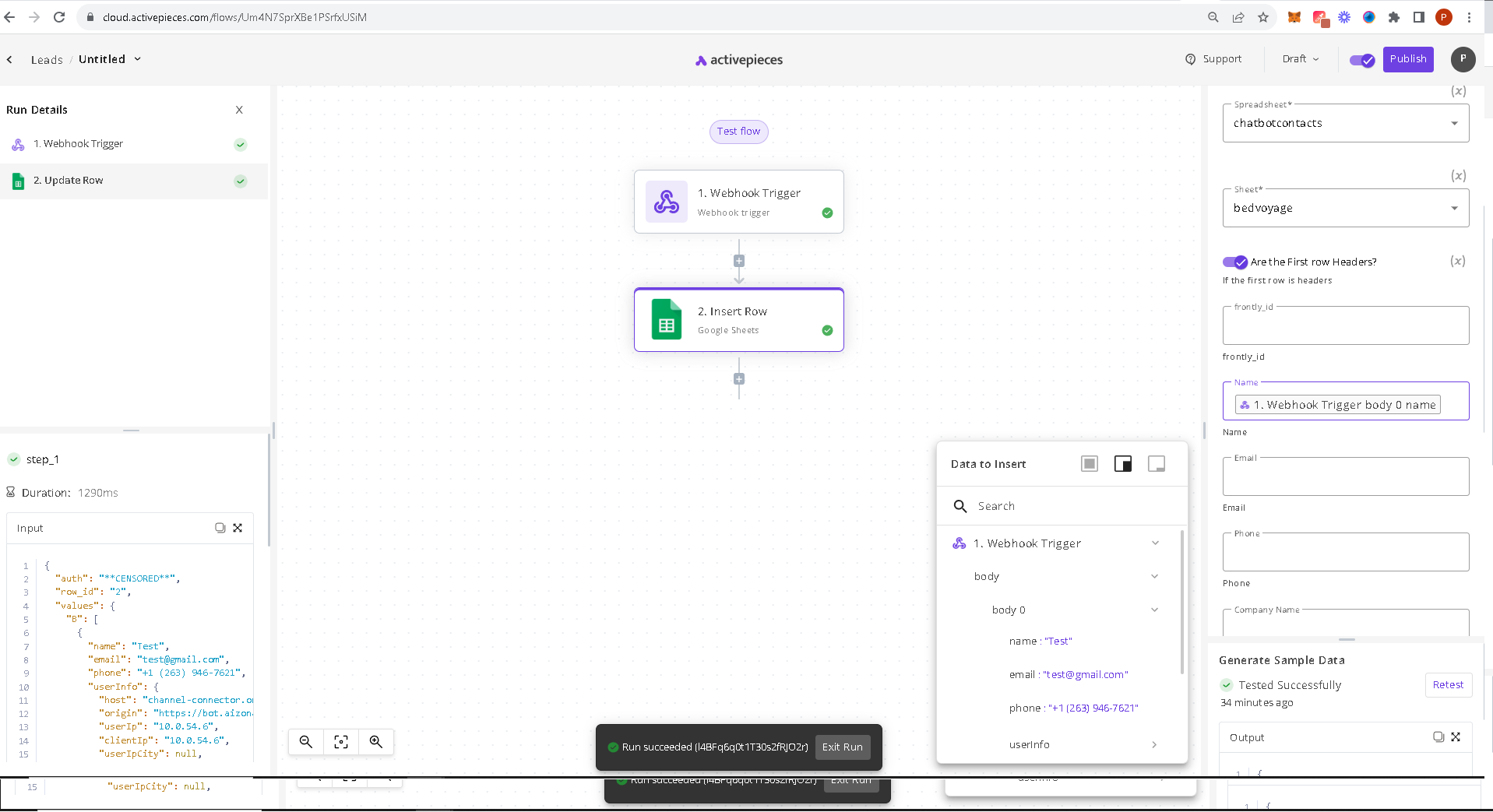The height and width of the screenshot is (812, 1493).
Task: Click the Search box in Data to Insert
Action: click(1062, 506)
